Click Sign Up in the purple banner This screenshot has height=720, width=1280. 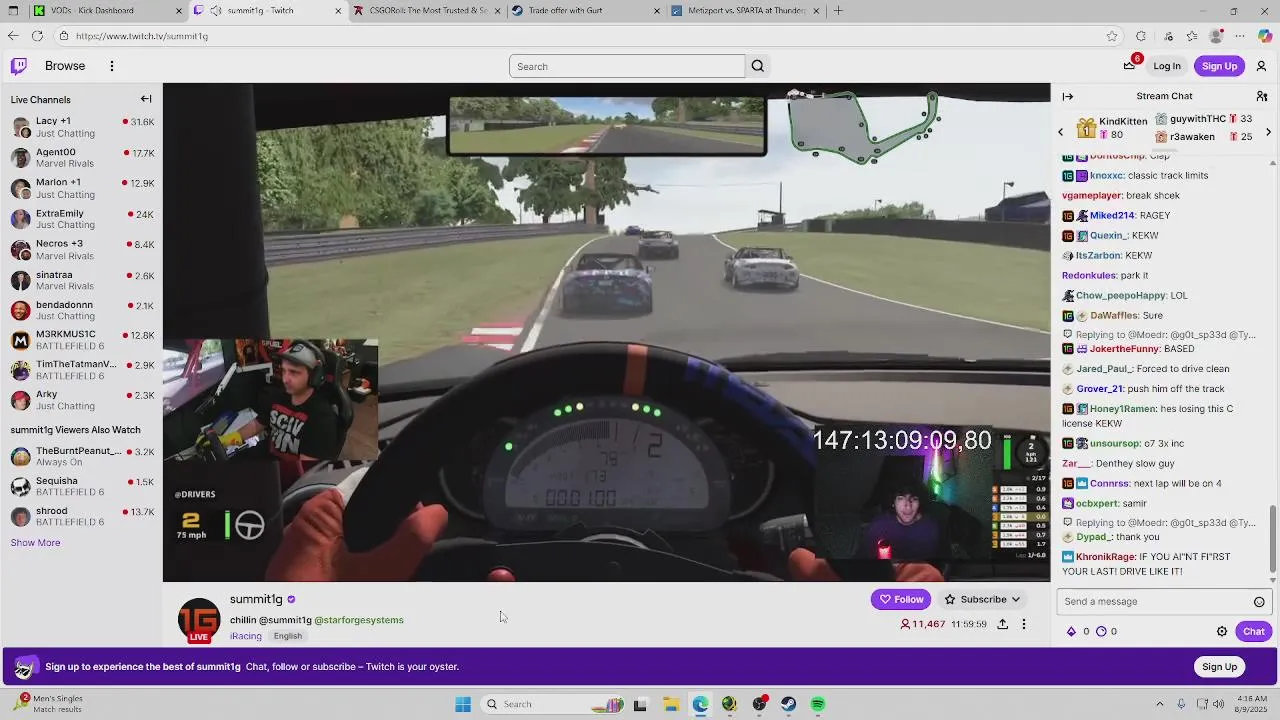[1219, 667]
